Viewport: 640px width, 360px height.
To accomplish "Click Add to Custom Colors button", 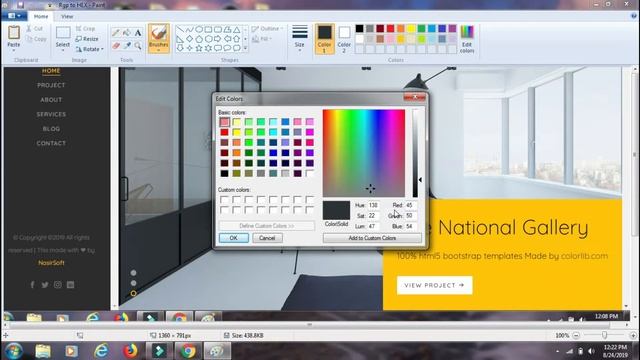I will click(372, 238).
